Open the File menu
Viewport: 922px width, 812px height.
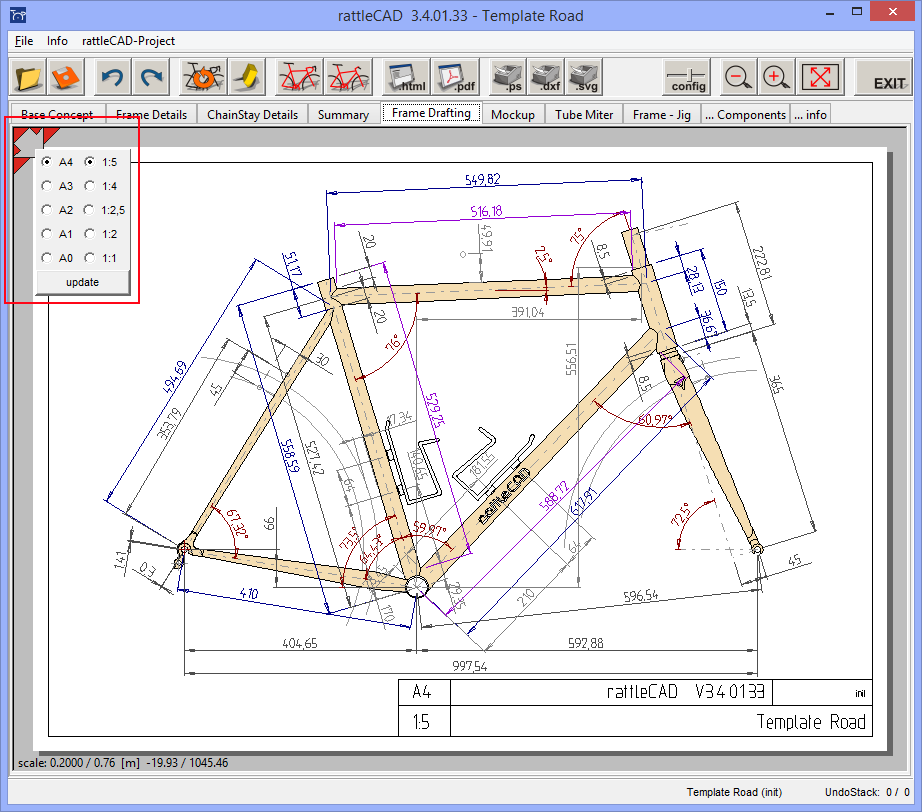[24, 41]
